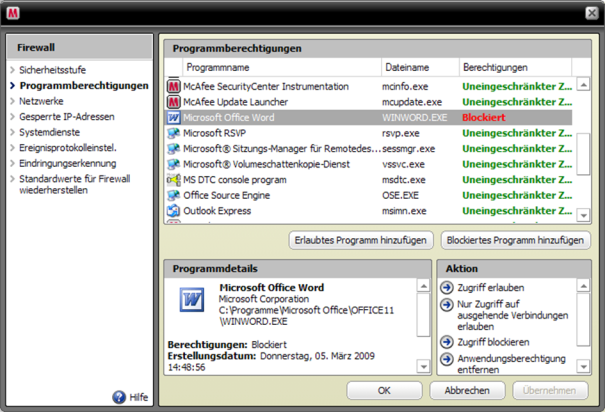Viewport: 605px width, 412px height.
Task: Click arrow icon beside Zugriff erlauben
Action: pos(447,288)
